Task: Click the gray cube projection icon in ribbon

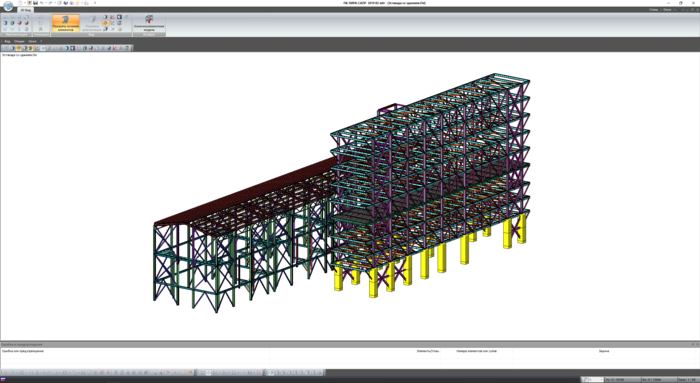Action: (x=26, y=23)
